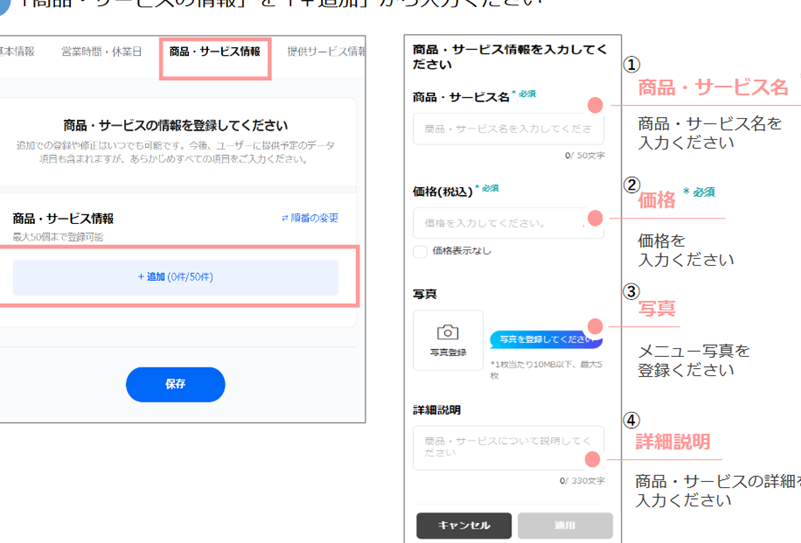This screenshot has height=543, width=801.
Task: Click the 順番の変更 link
Action: click(x=314, y=218)
